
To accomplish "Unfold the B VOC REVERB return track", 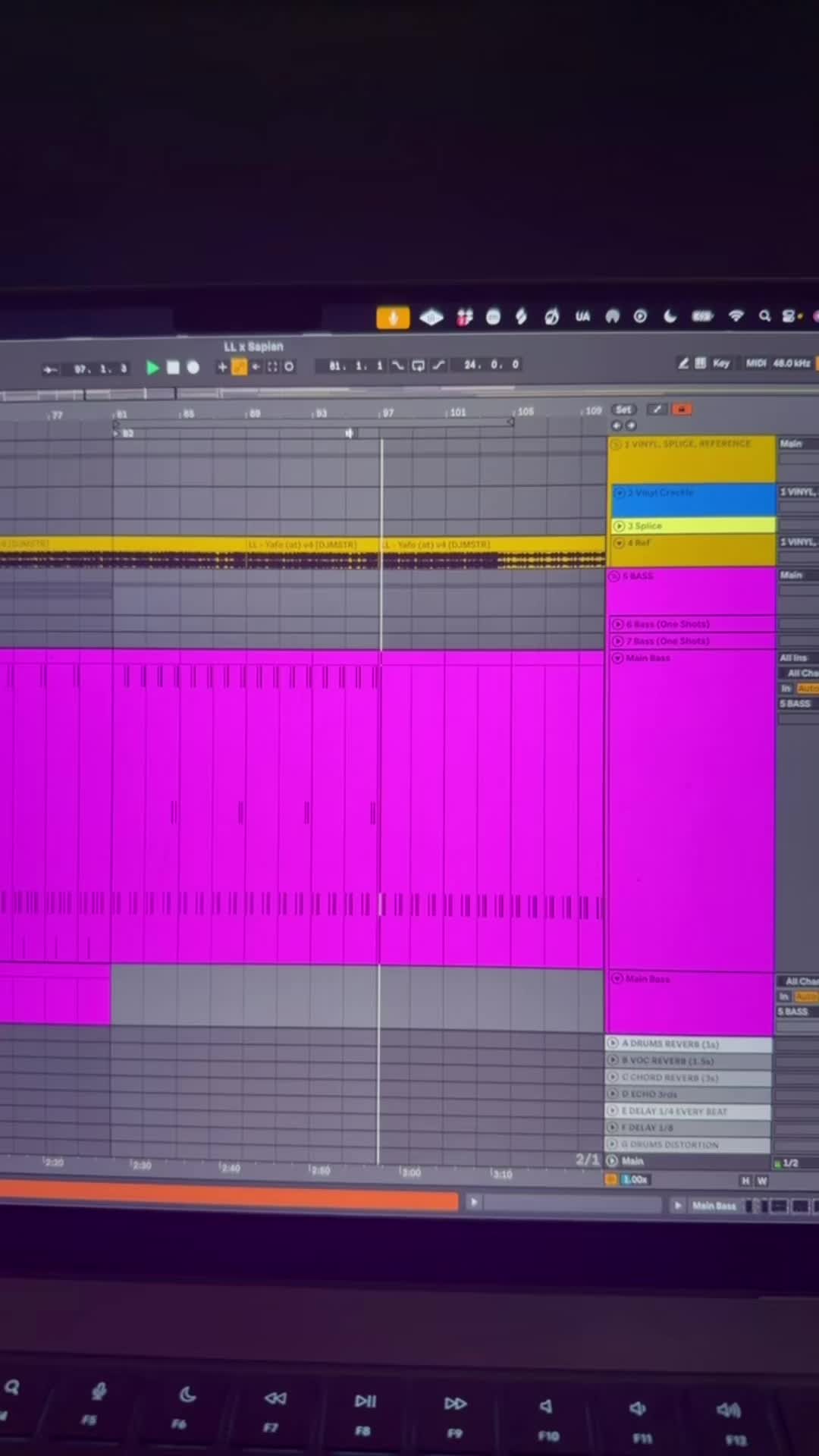I will click(x=613, y=1060).
